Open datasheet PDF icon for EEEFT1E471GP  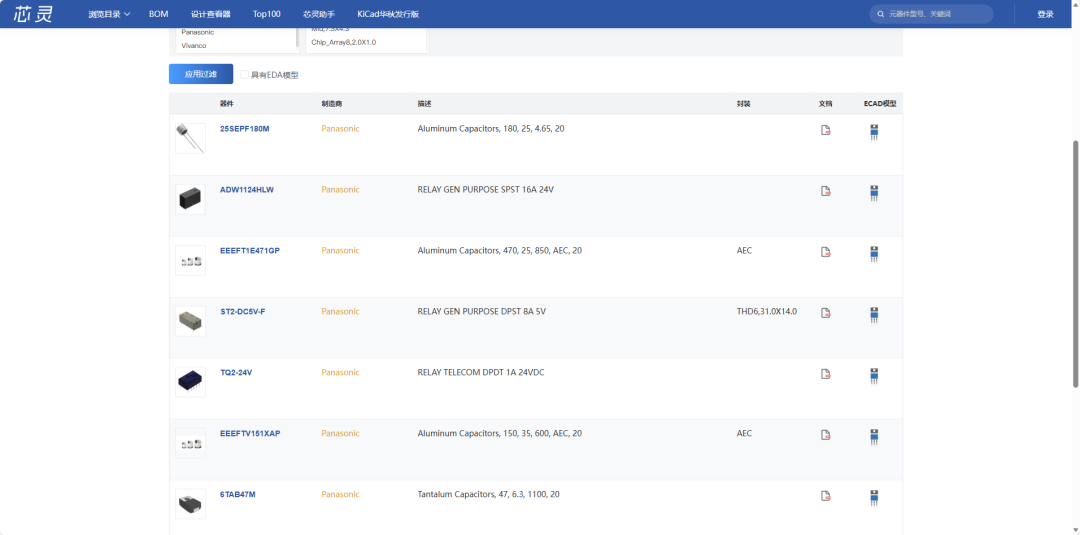pyautogui.click(x=825, y=252)
